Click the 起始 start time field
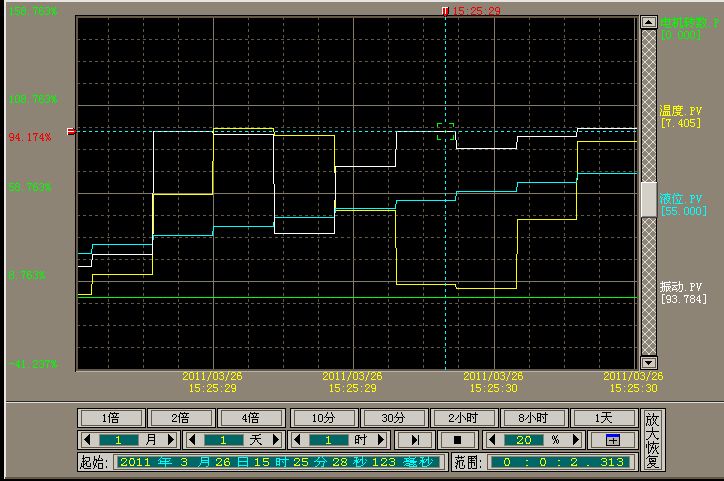This screenshot has height=481, width=724. (281, 462)
